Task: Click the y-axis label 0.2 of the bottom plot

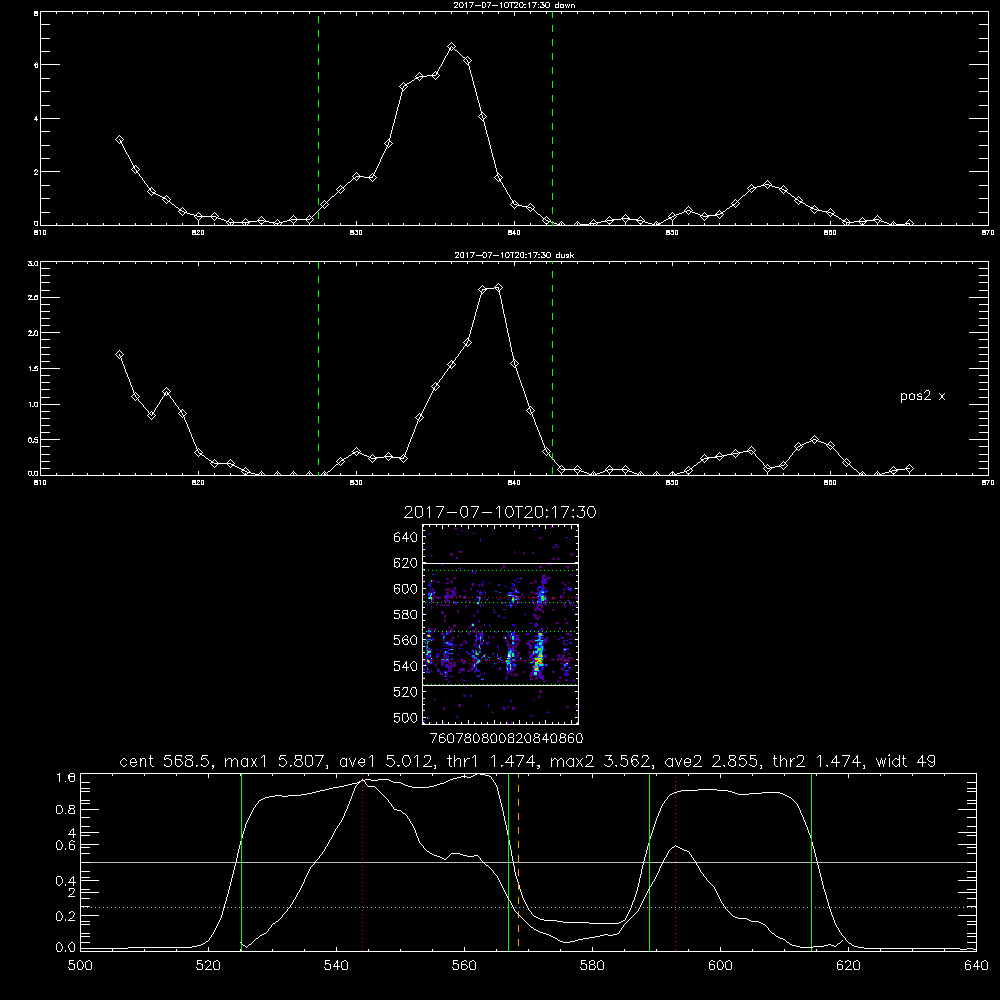Action: (66, 916)
